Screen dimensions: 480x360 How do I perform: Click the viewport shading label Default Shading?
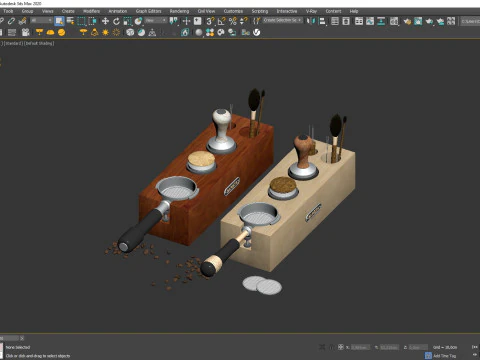coord(39,43)
